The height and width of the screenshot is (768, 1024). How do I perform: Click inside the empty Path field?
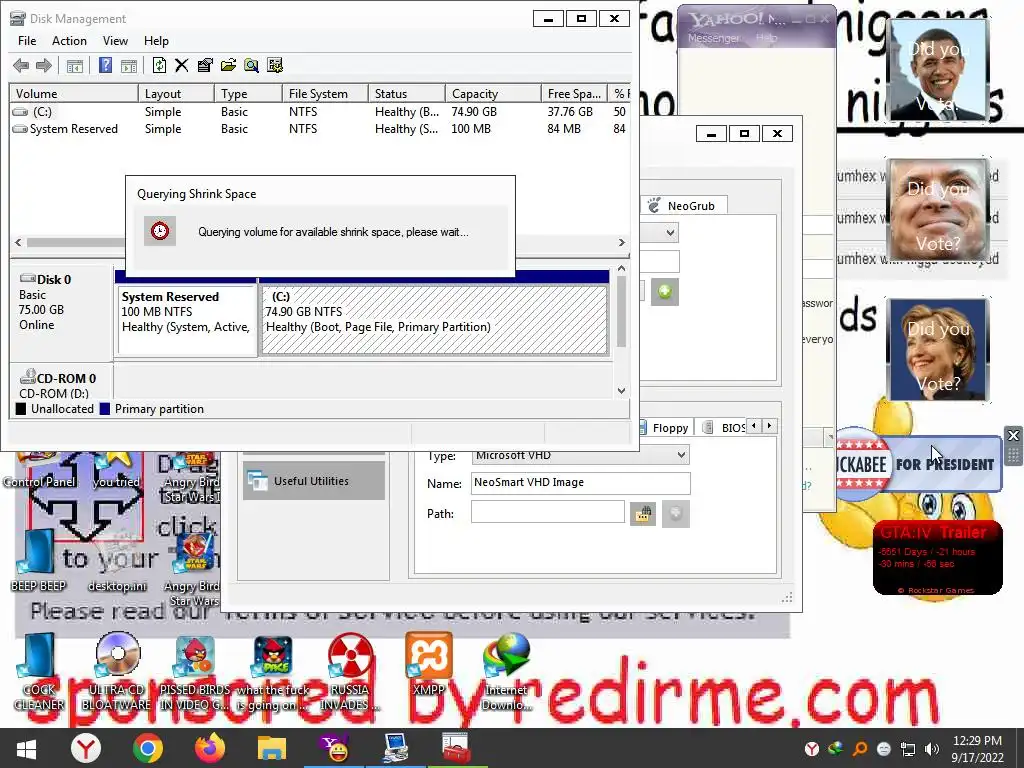(x=547, y=512)
